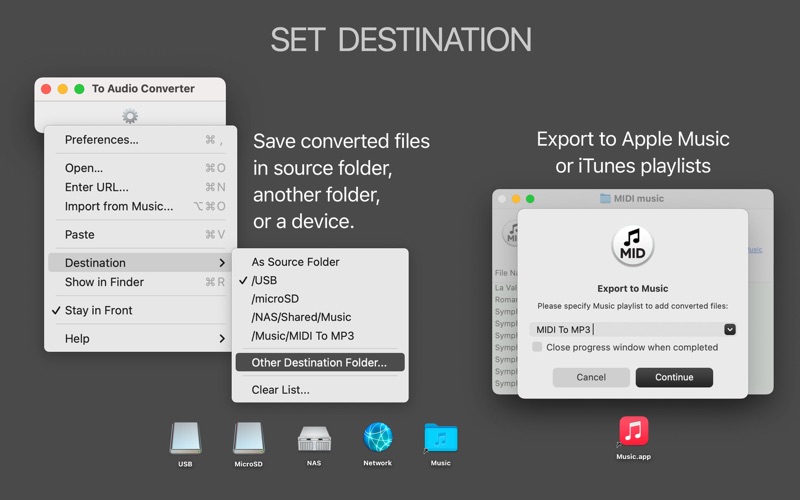800x500 pixels.
Task: Select the Network globe icon
Action: (378, 437)
